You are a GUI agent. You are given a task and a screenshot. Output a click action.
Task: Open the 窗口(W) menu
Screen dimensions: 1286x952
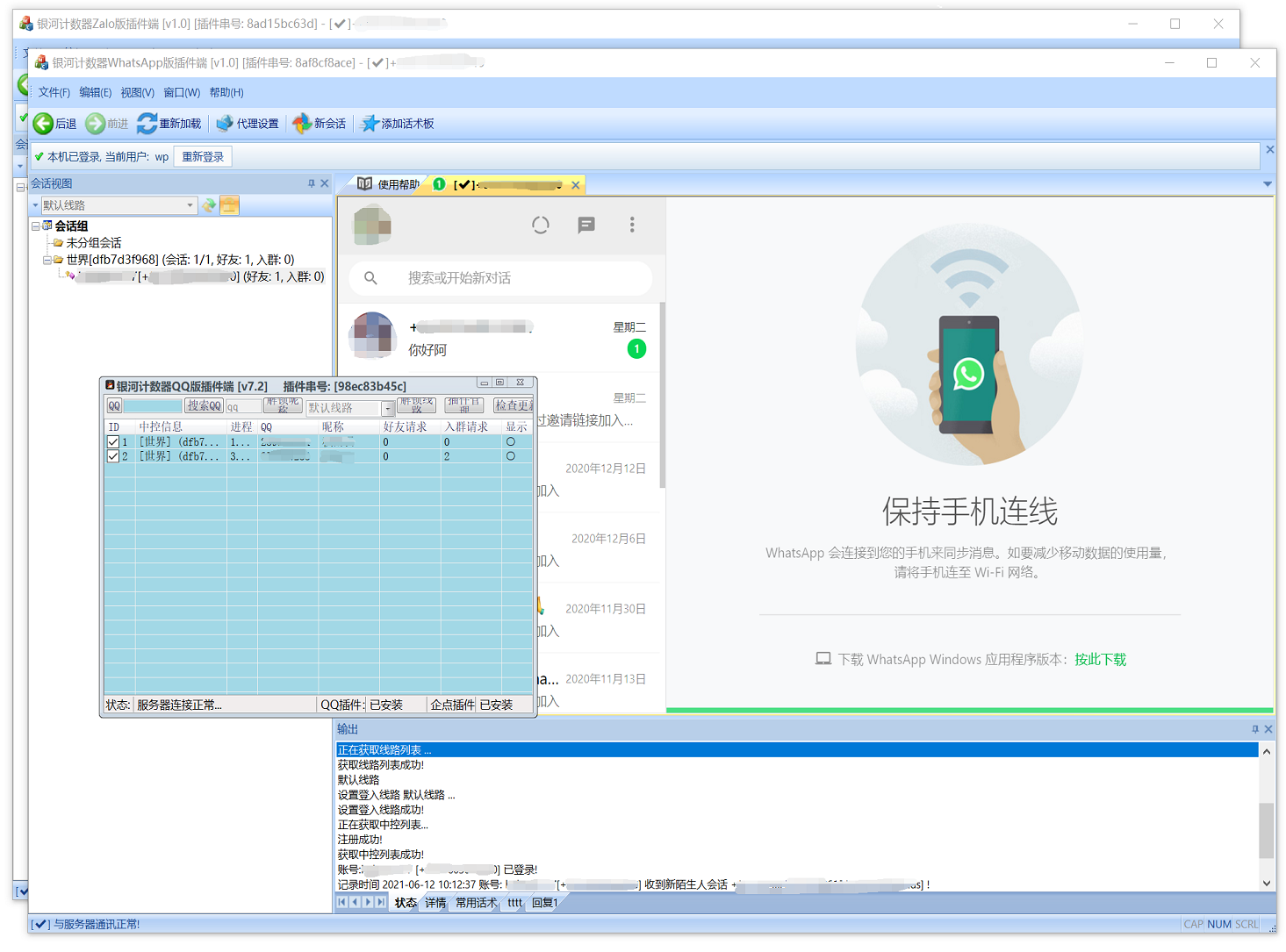click(182, 92)
